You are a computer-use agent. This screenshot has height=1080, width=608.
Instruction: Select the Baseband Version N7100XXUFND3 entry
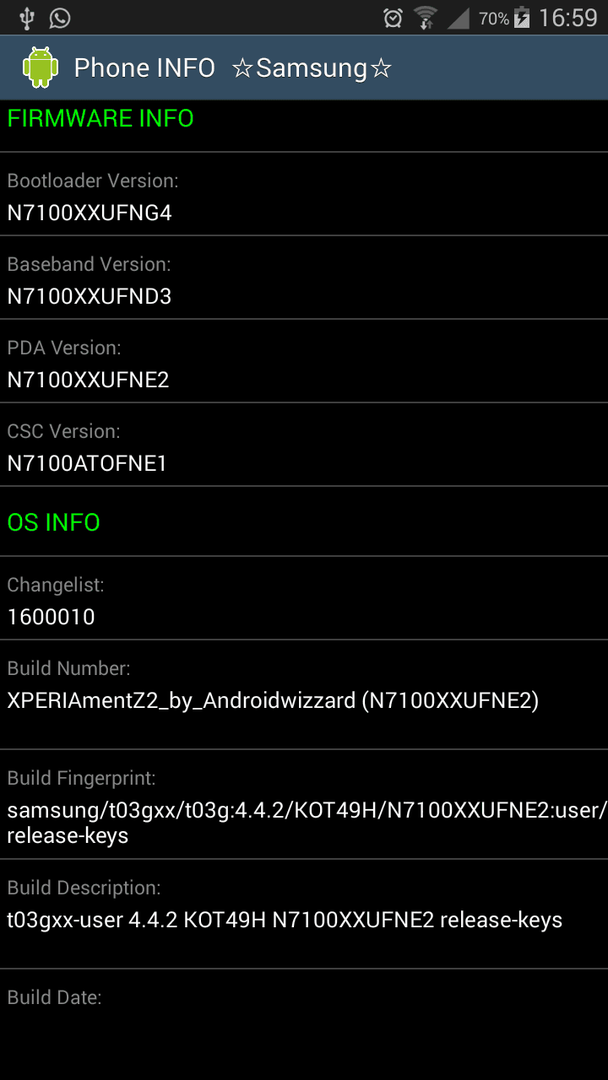click(x=304, y=278)
